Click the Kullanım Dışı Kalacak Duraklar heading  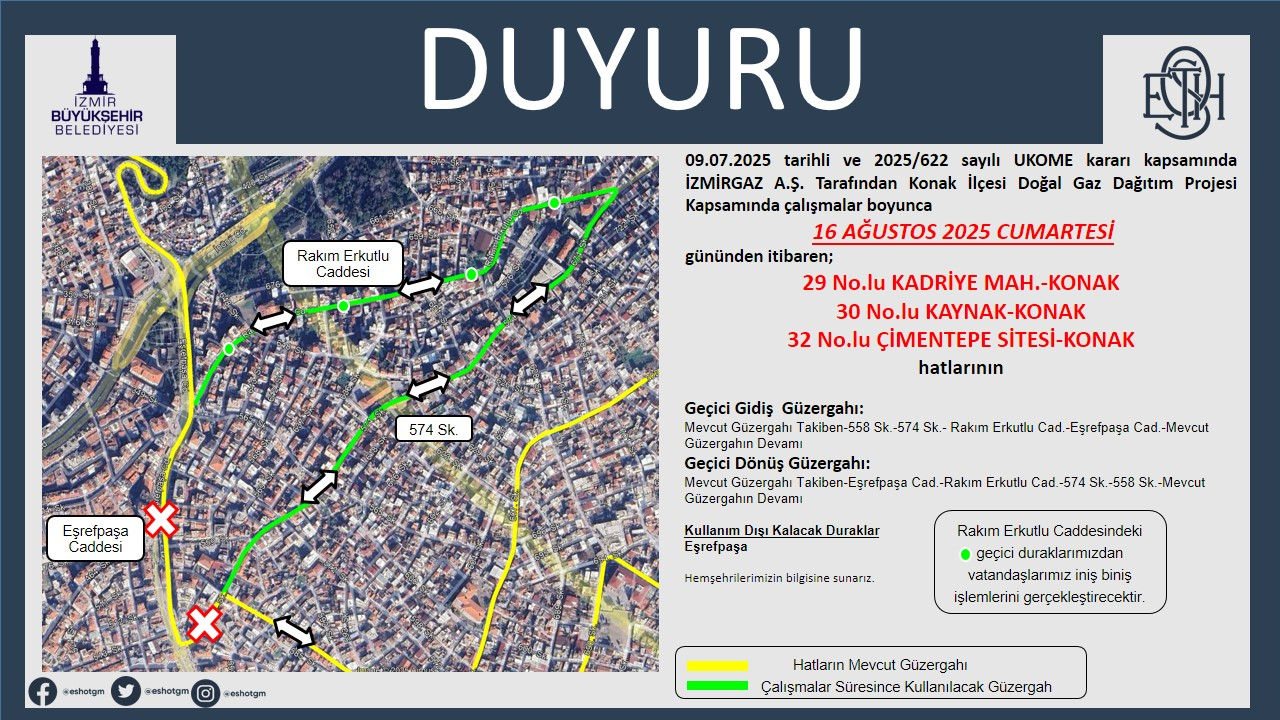coord(781,531)
